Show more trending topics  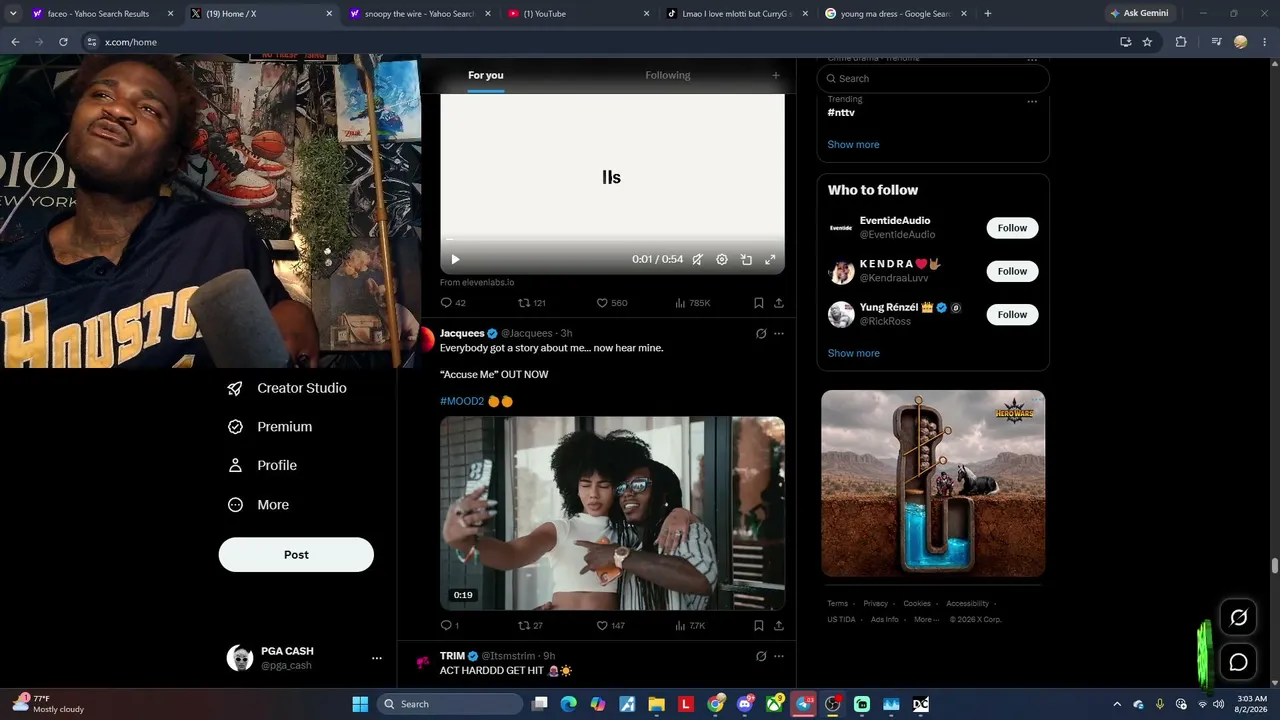853,144
